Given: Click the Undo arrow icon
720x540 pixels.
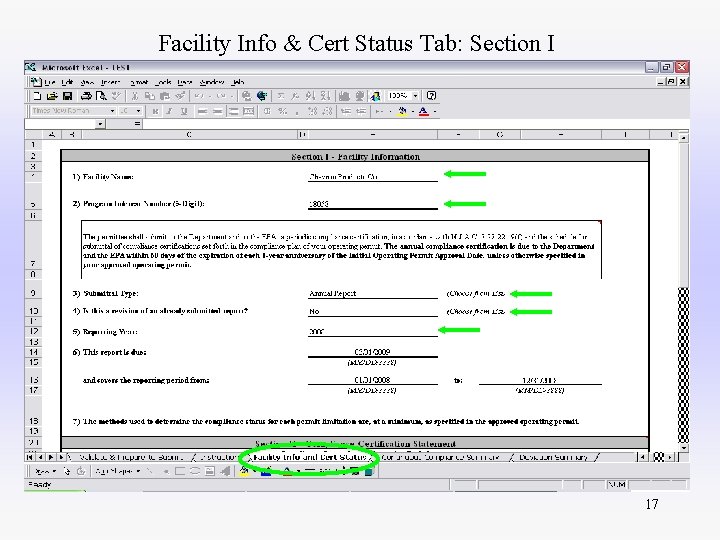Looking at the screenshot, I should [x=198, y=96].
